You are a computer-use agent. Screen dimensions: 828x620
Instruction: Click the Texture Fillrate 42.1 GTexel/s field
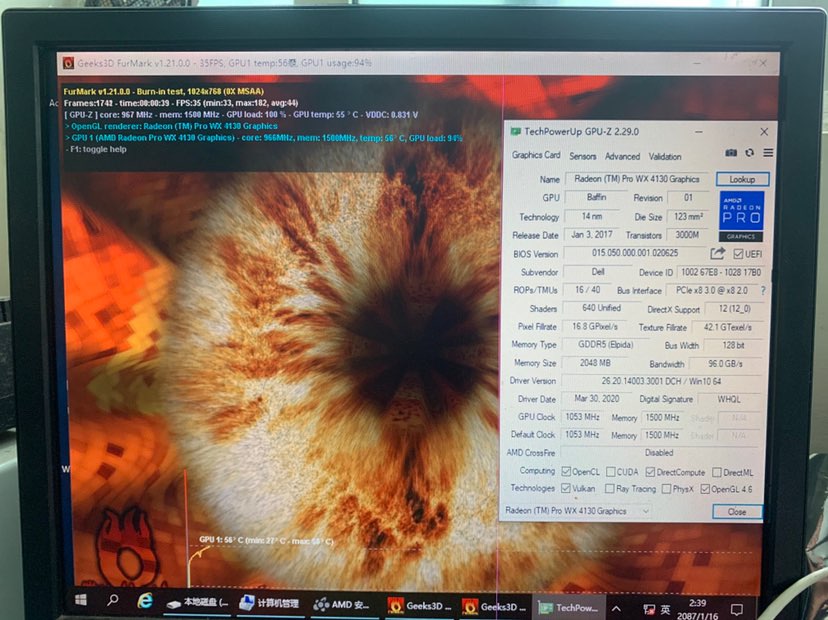[728, 327]
